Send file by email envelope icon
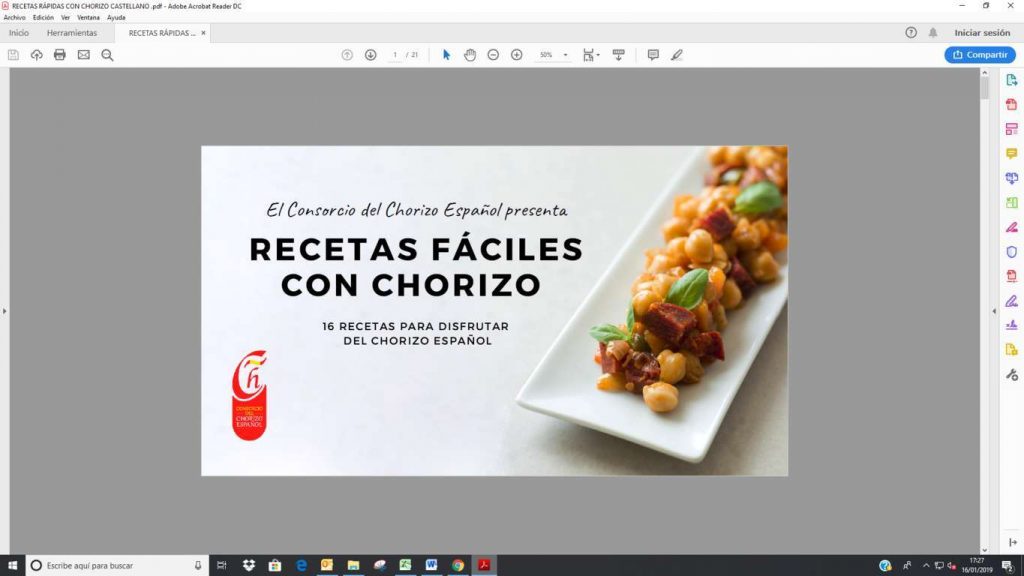1024x576 pixels. coord(84,55)
